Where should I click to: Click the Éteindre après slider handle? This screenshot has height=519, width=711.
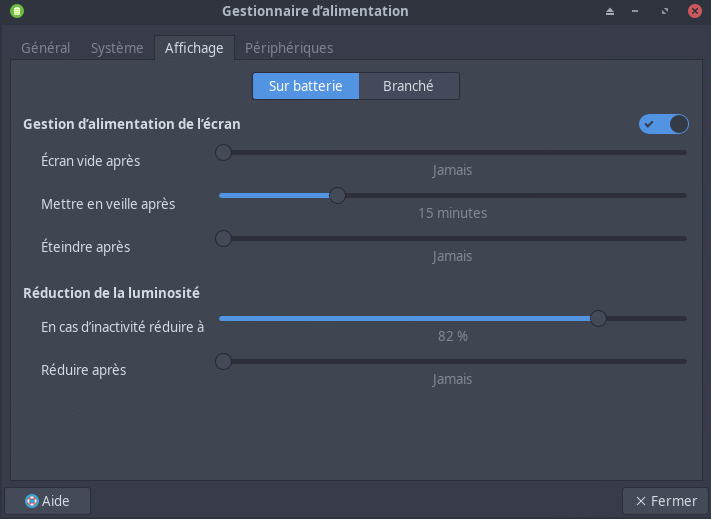224,238
